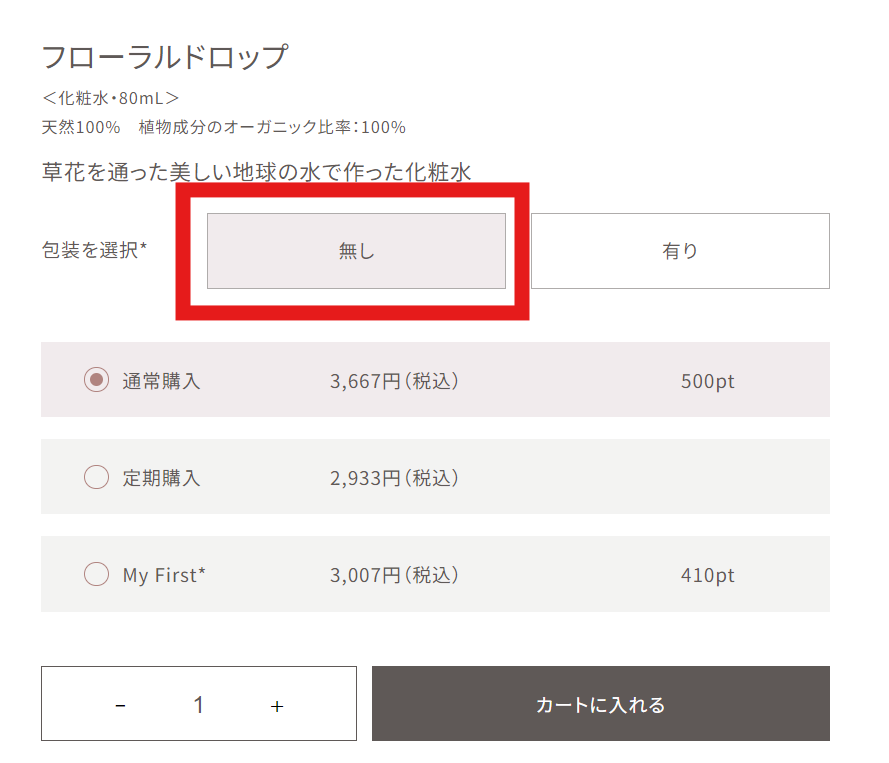Click the 3,007円(税込) price
Screen dimensions: 889x763
tap(394, 575)
